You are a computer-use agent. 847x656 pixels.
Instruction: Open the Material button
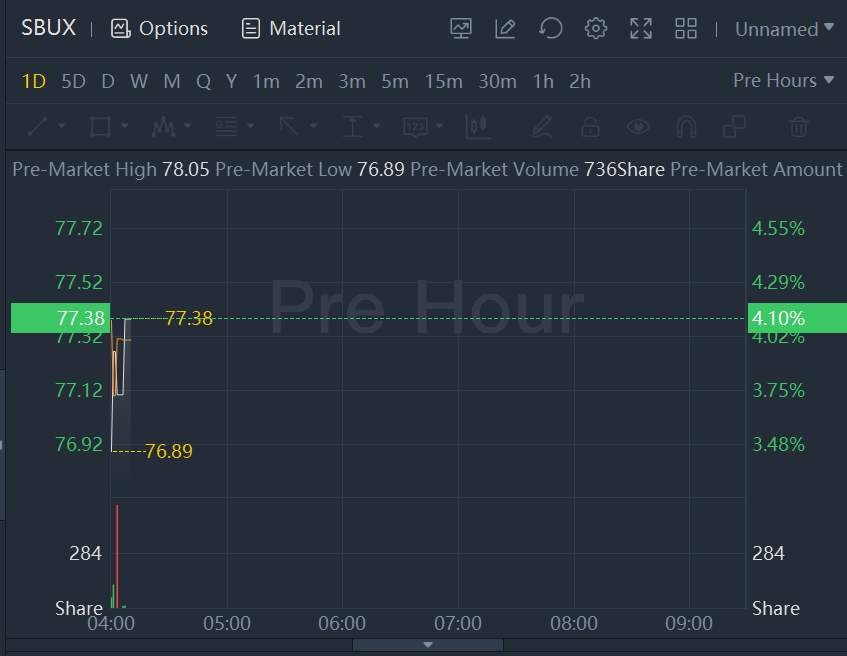click(291, 29)
